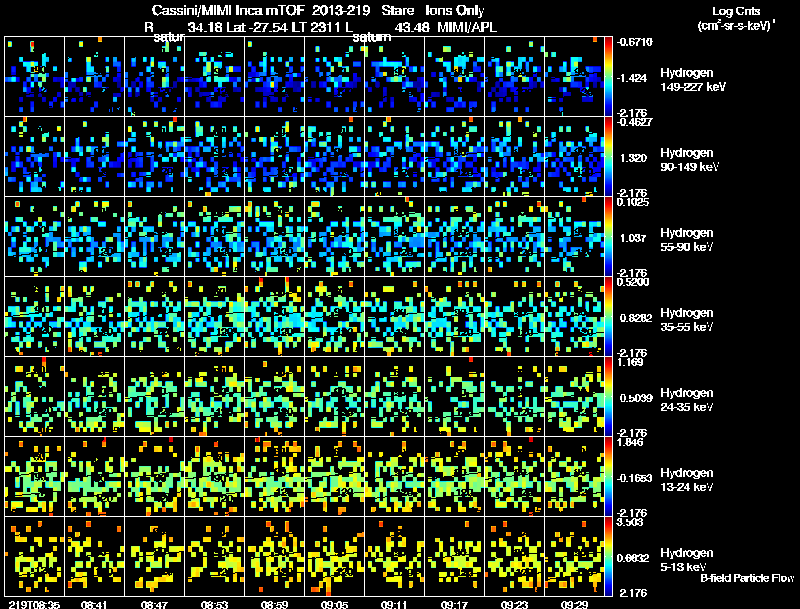Click the 09:23 time label
Image resolution: width=800 pixels, height=609 pixels.
coord(514,604)
